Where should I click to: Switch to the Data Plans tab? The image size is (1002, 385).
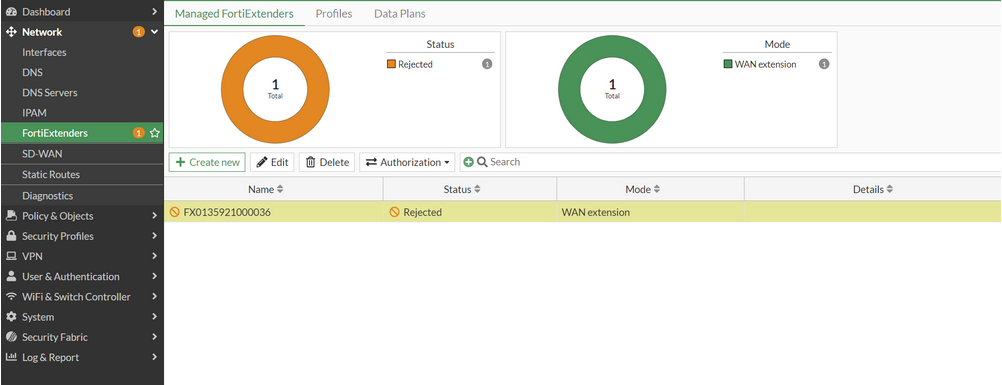tap(399, 13)
